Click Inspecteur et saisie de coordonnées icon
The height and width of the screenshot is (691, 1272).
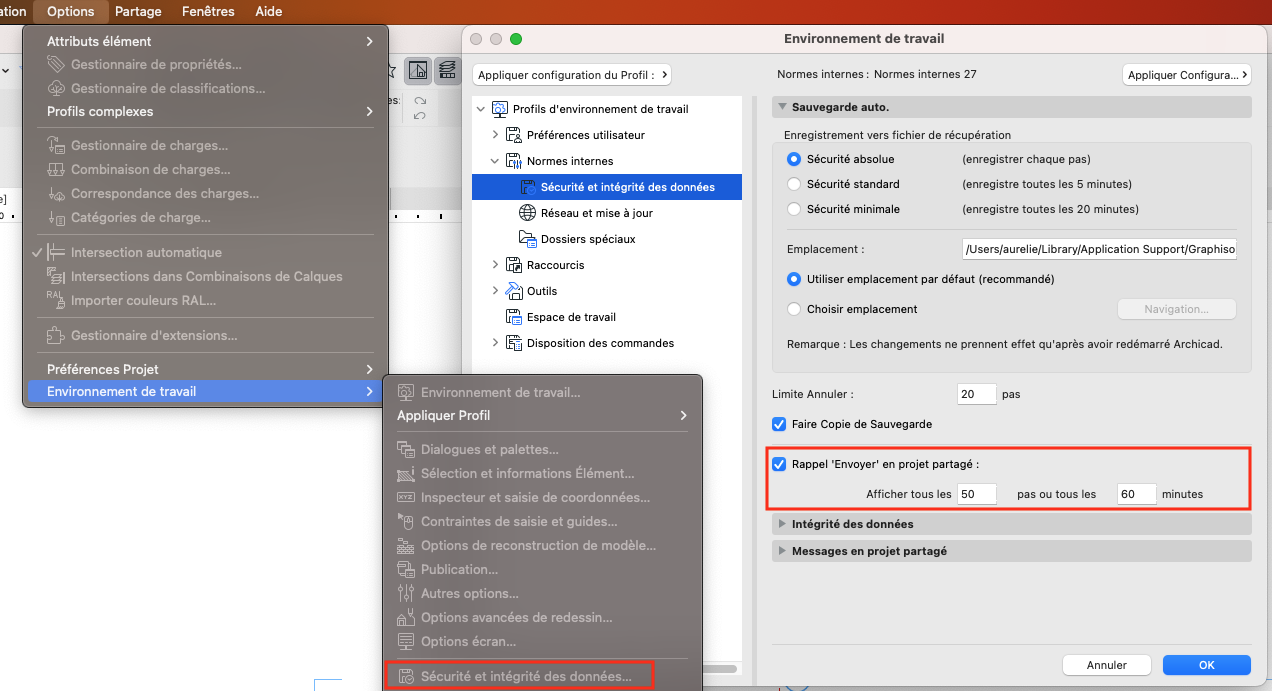pyautogui.click(x=406, y=498)
